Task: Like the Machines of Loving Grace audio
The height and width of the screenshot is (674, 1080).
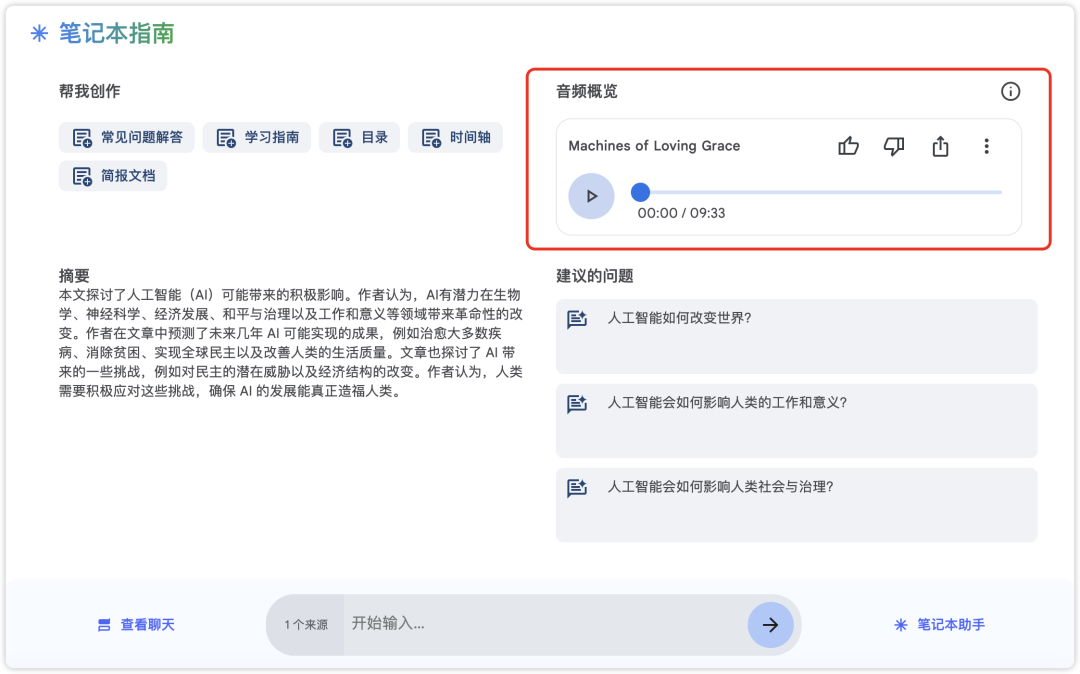Action: 847,146
